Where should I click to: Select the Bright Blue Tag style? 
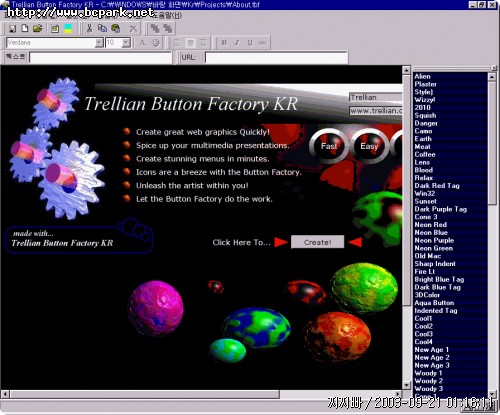[x=439, y=279]
